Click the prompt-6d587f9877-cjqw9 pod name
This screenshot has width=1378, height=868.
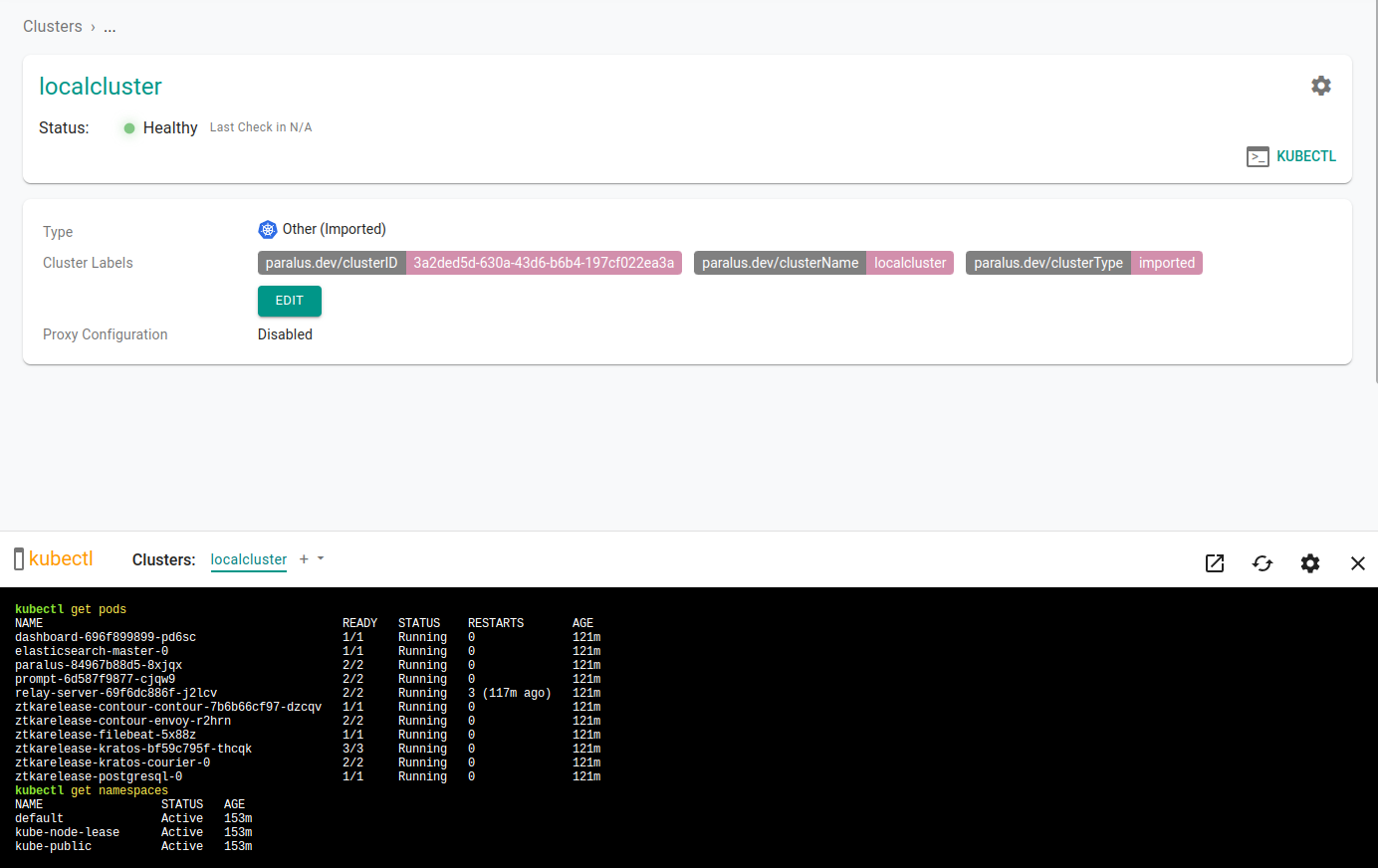[95, 679]
